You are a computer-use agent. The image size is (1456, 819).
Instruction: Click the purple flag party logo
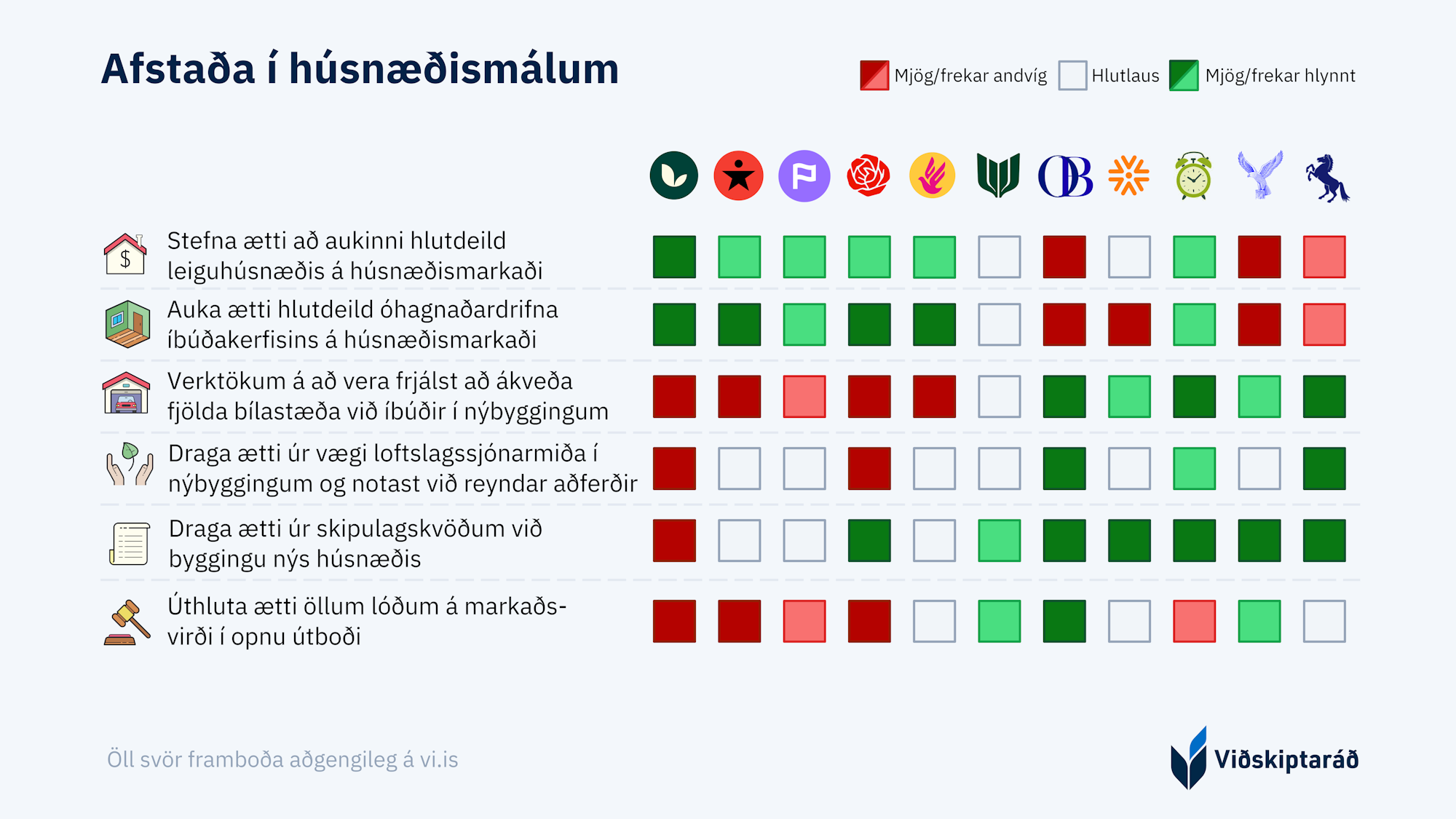point(804,176)
